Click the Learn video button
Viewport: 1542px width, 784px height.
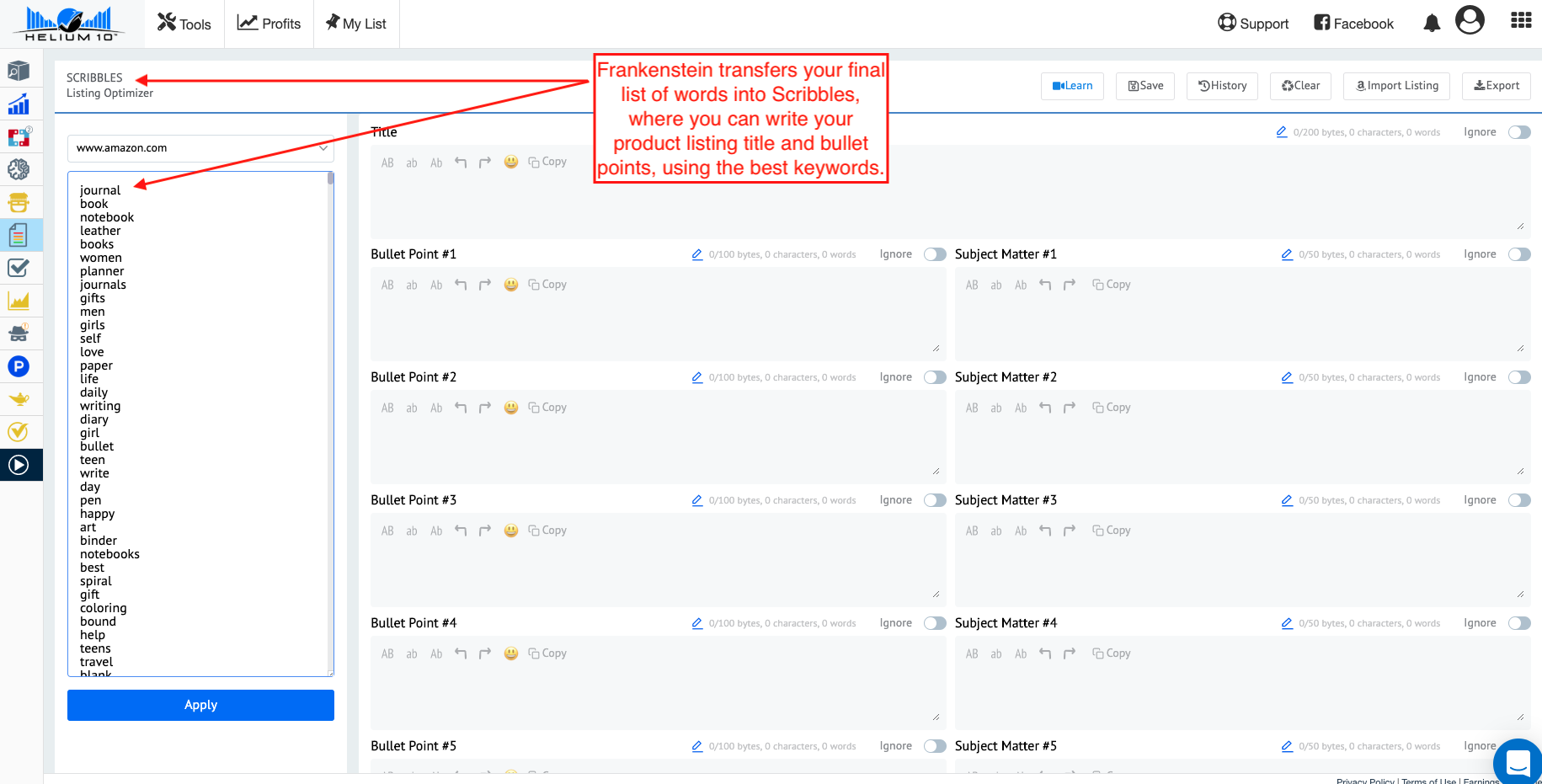point(1072,86)
